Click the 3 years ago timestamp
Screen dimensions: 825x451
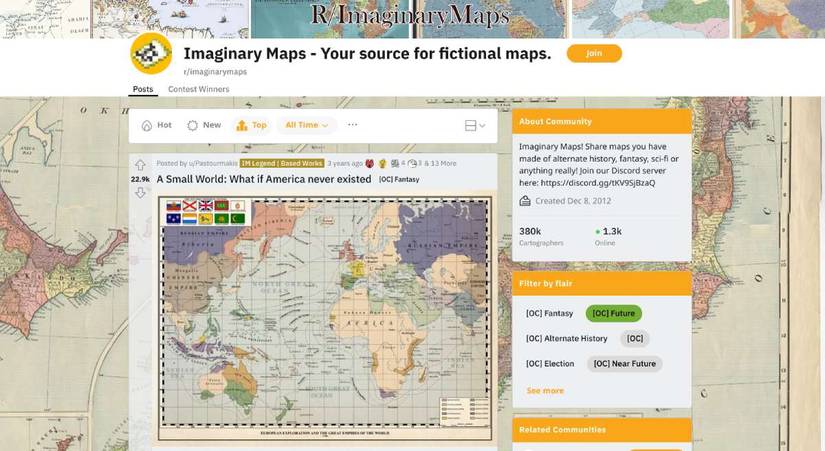tap(345, 163)
